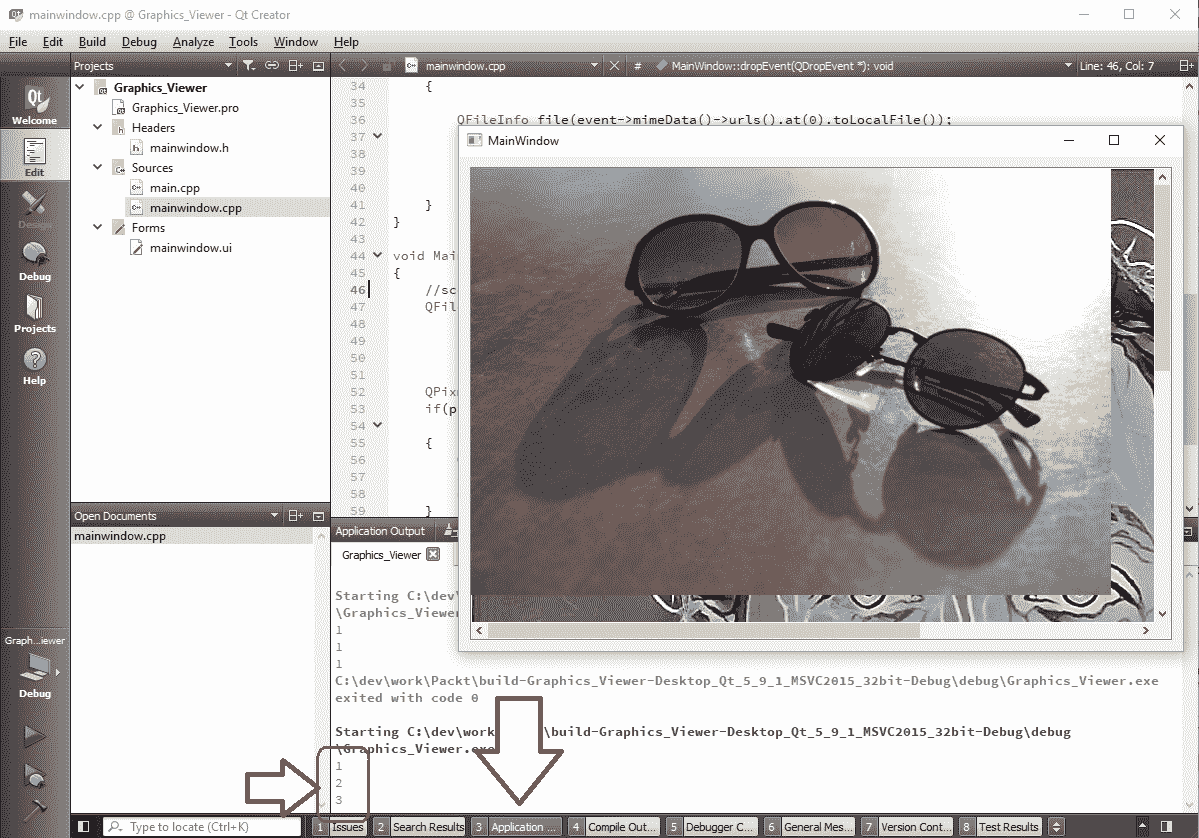1199x838 pixels.
Task: Toggle the left sidebar visibility
Action: coord(84,827)
